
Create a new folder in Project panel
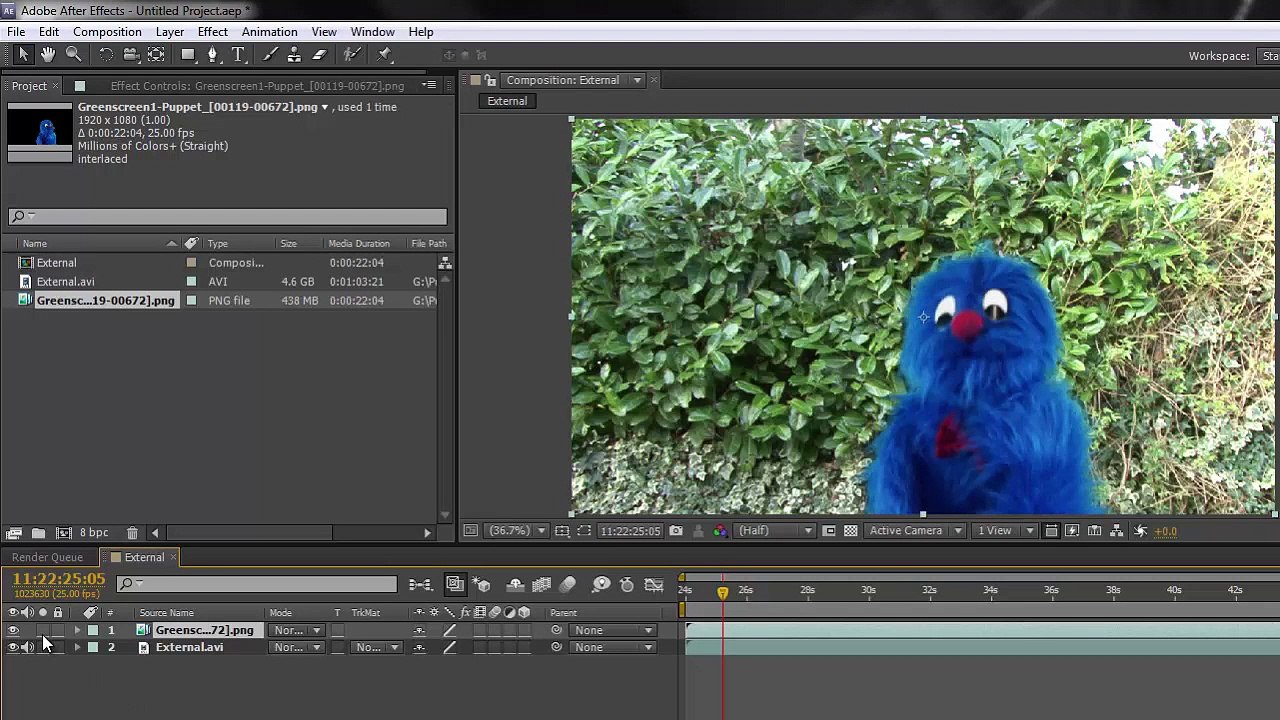coord(38,533)
